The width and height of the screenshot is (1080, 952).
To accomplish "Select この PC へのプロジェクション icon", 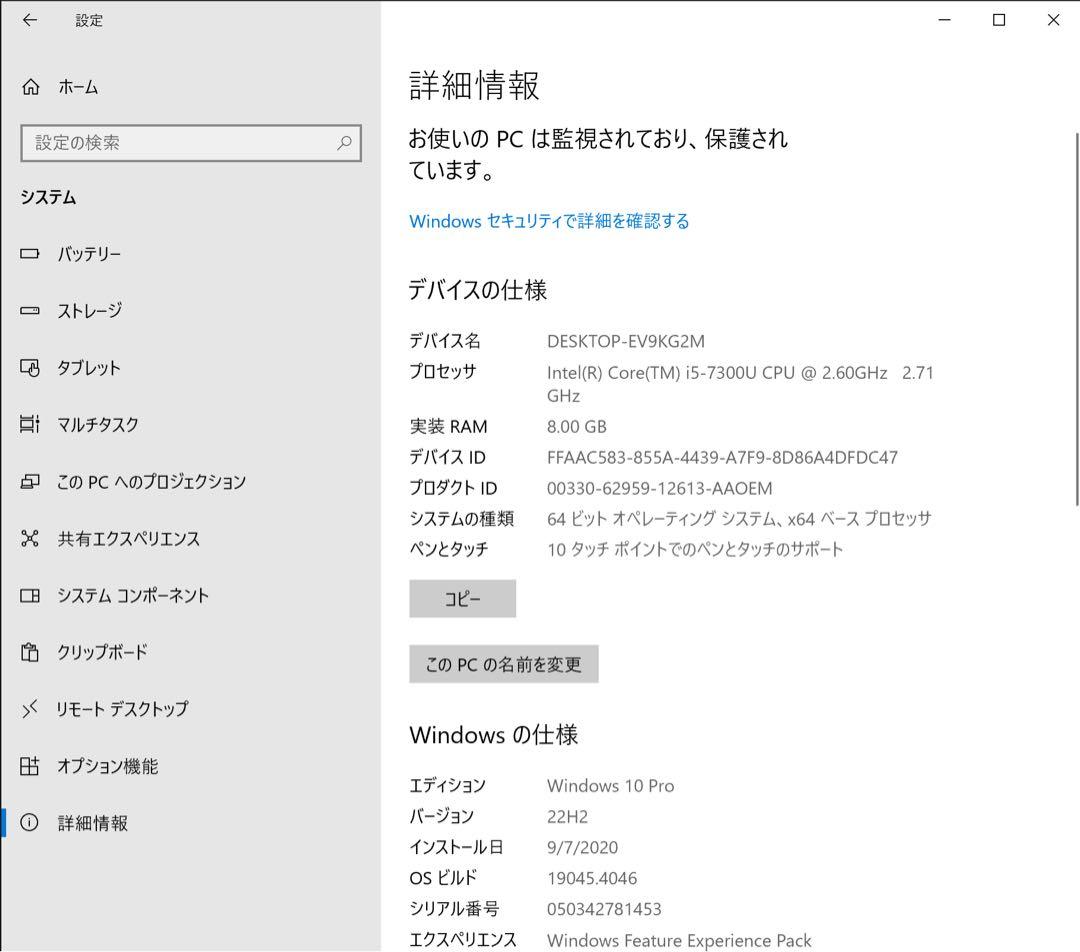I will (30, 482).
